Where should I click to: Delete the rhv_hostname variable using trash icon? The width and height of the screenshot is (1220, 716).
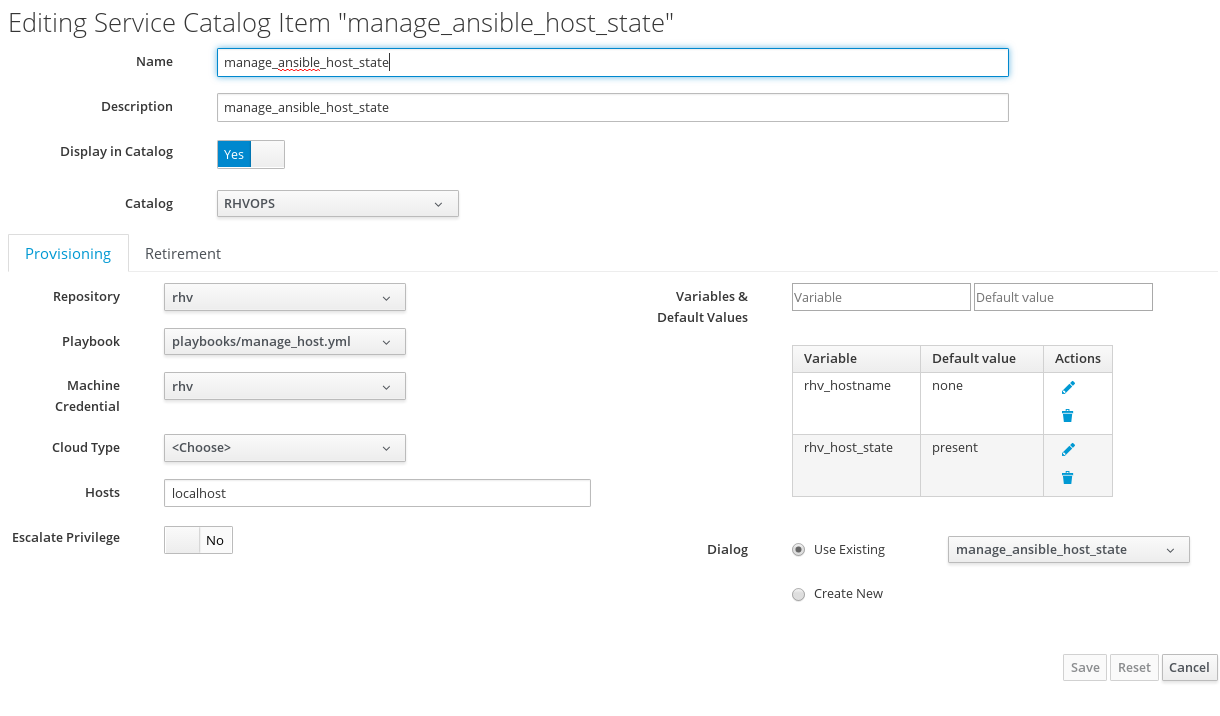(x=1068, y=416)
